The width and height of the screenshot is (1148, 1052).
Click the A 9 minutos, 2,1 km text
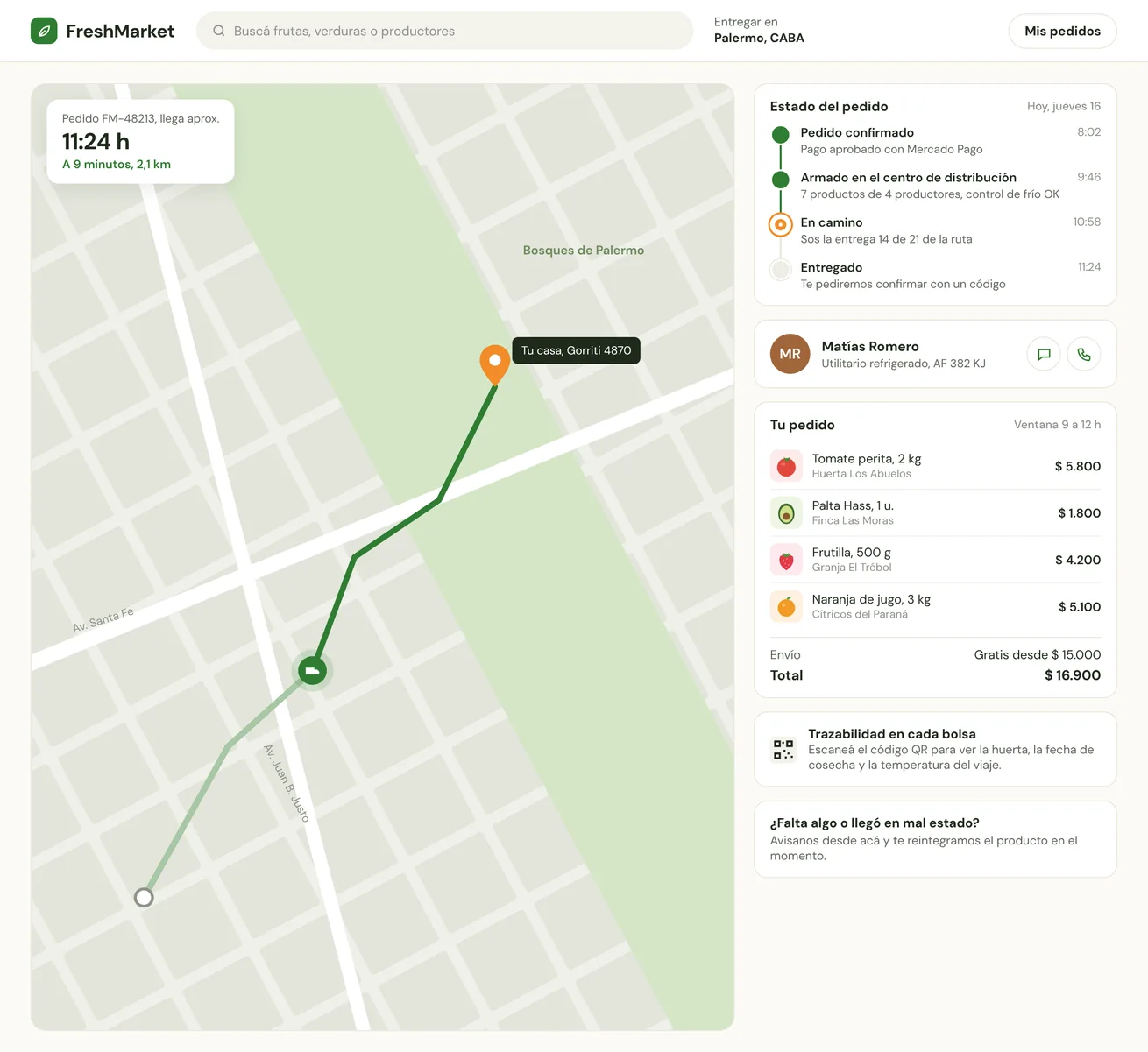pos(117,165)
